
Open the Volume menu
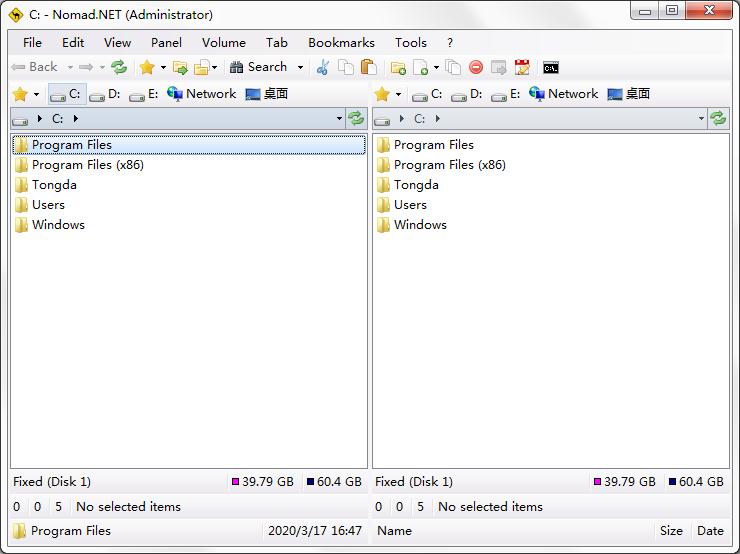[x=223, y=42]
